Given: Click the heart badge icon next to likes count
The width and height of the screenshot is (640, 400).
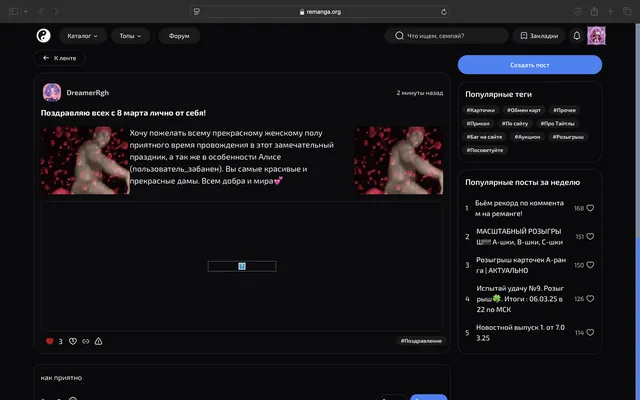Looking at the screenshot, I should click(x=73, y=341).
